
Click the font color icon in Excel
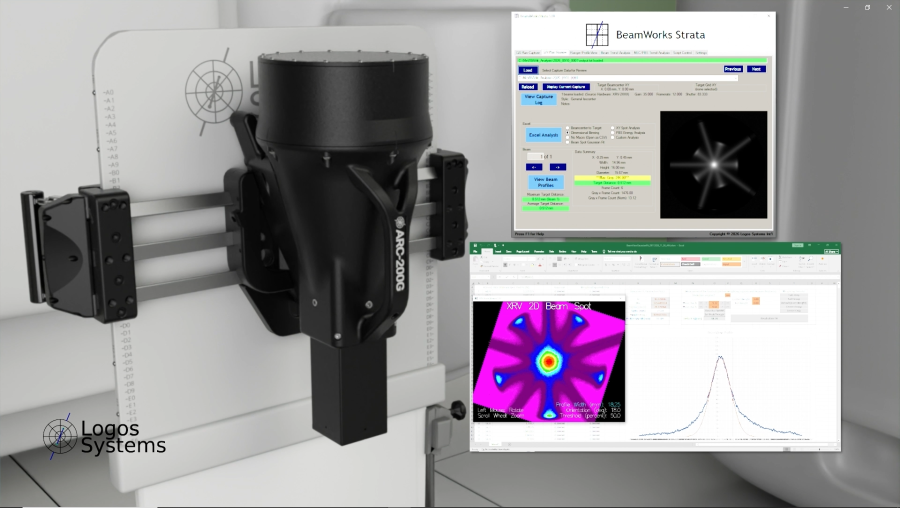pyautogui.click(x=540, y=265)
